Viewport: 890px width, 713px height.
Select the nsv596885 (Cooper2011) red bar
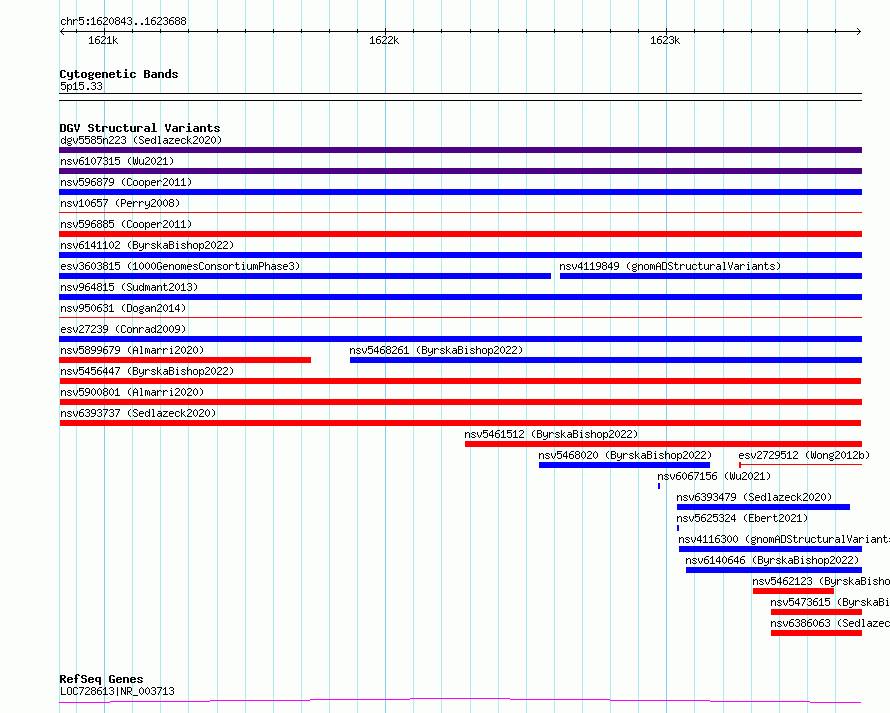pyautogui.click(x=460, y=234)
